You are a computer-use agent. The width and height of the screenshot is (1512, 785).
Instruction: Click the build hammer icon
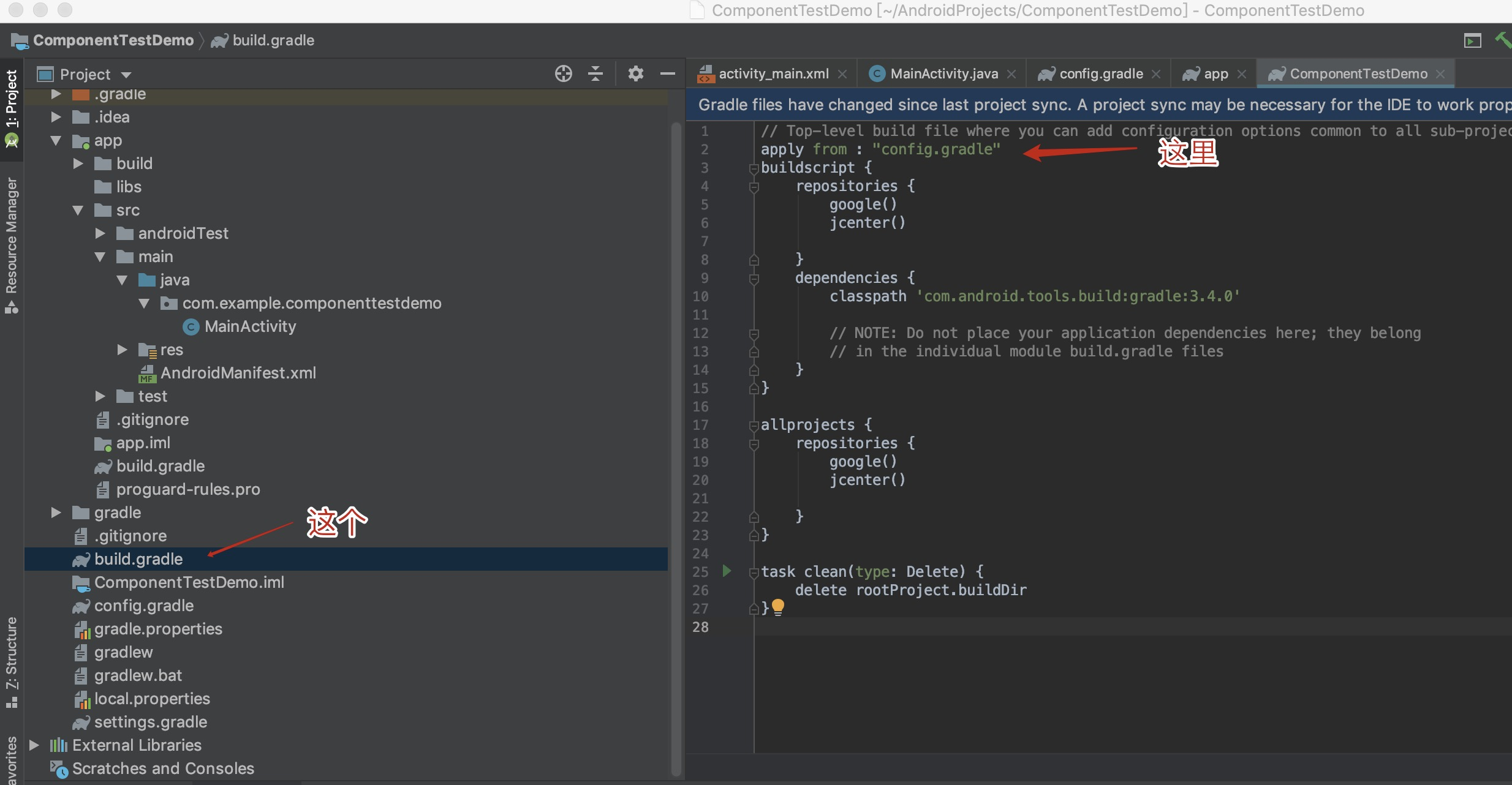pos(1503,40)
